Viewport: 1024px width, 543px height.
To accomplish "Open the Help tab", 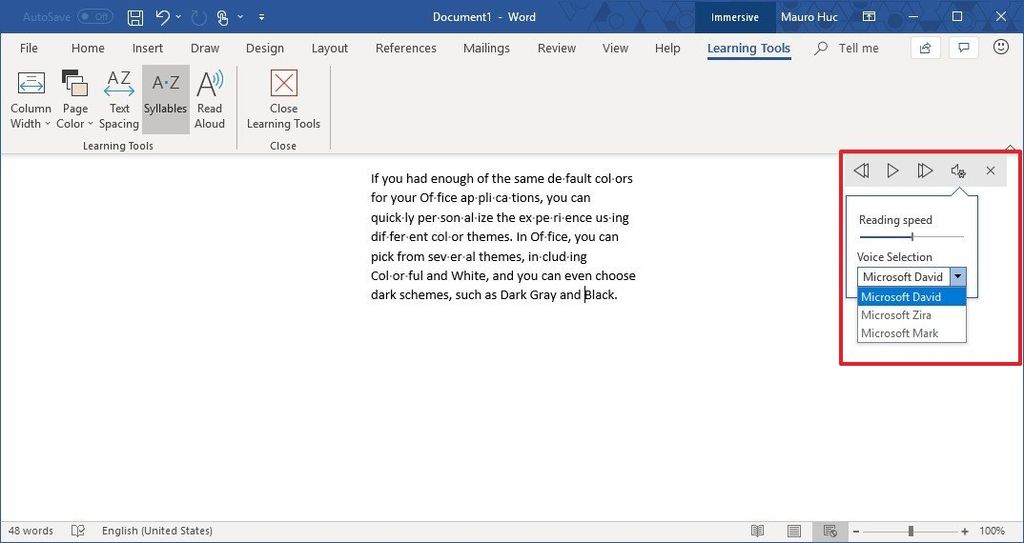I will [667, 48].
